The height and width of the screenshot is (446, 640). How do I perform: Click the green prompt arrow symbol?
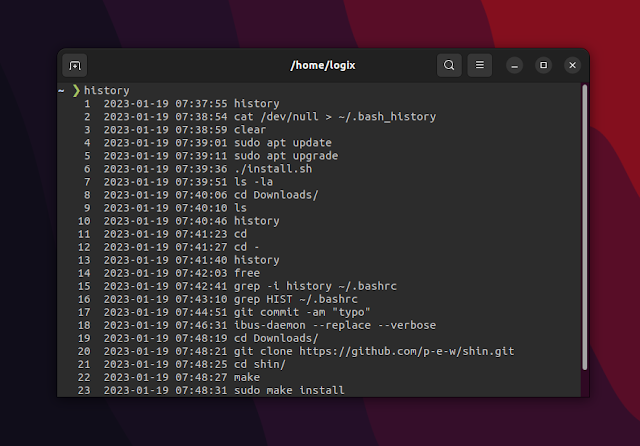click(76, 91)
